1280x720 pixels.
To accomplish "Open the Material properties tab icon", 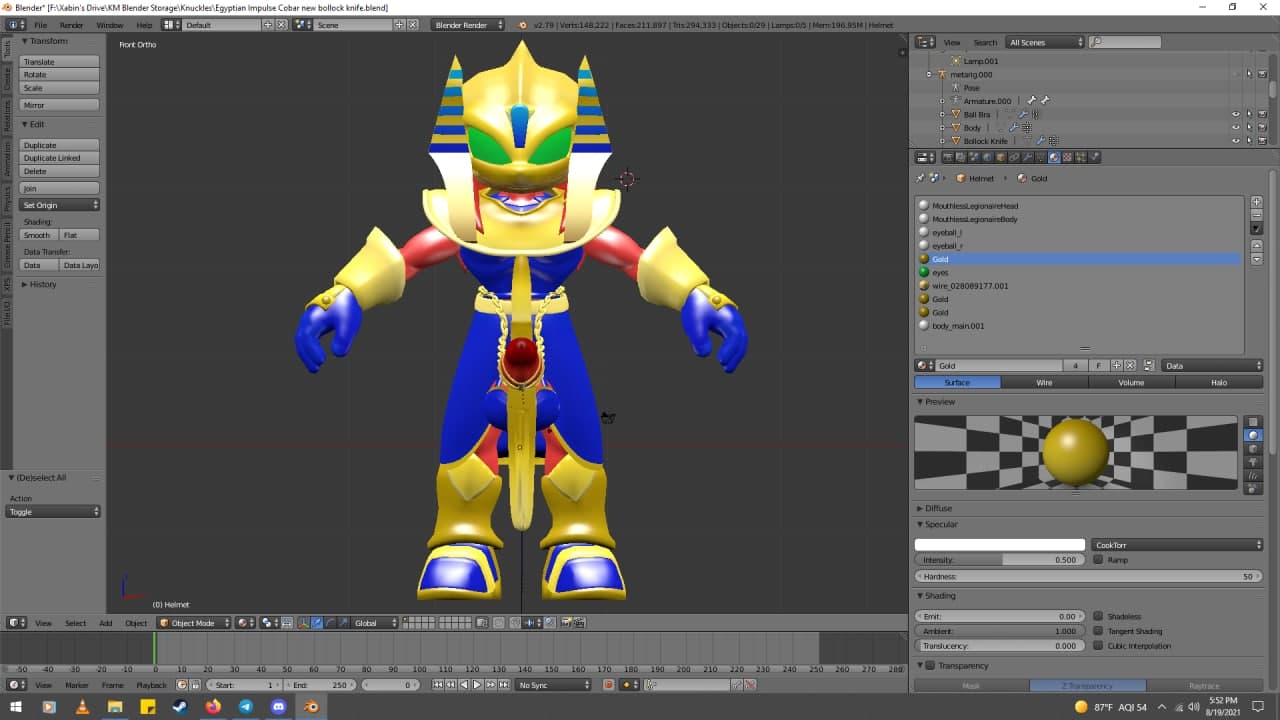I will pos(1054,157).
